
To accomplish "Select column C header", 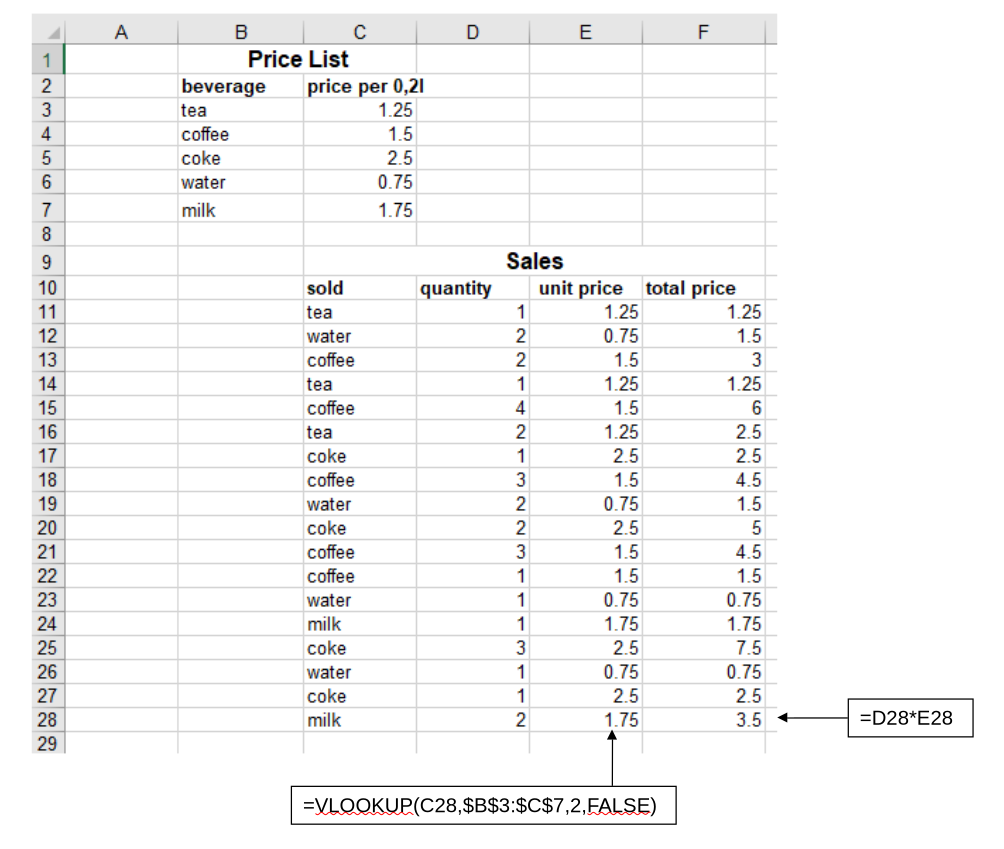I will click(x=360, y=31).
